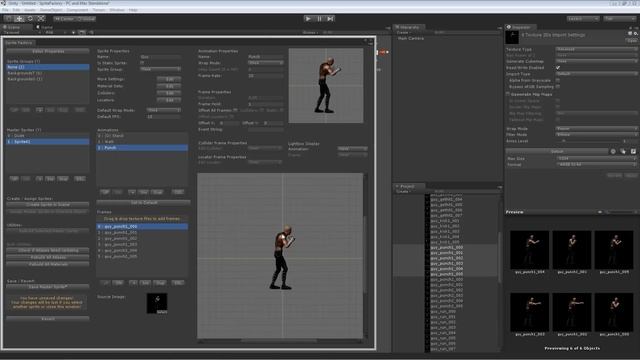Screen dimensions: 640x360
Task: Click the guy_punch1_004 preview thumbnail
Action: [529, 250]
